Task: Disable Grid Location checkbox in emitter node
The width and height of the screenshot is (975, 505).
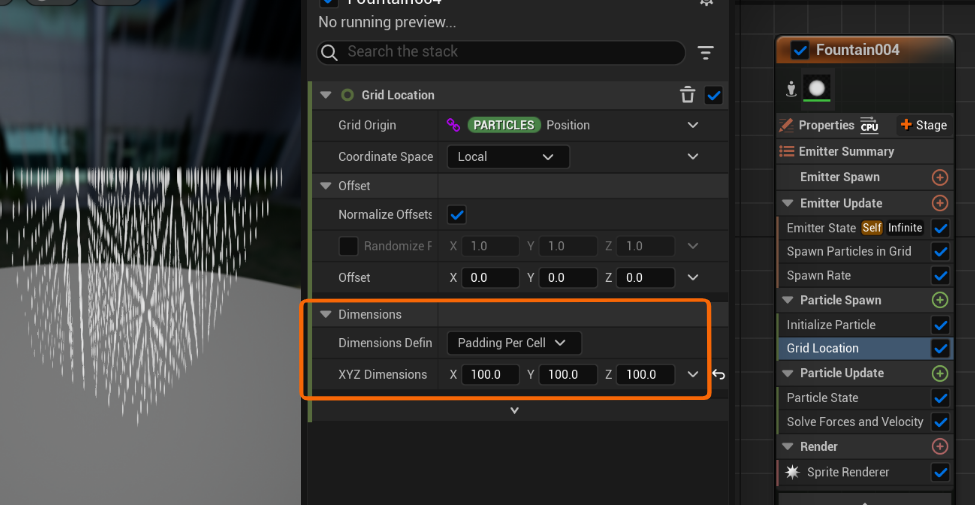Action: [940, 348]
